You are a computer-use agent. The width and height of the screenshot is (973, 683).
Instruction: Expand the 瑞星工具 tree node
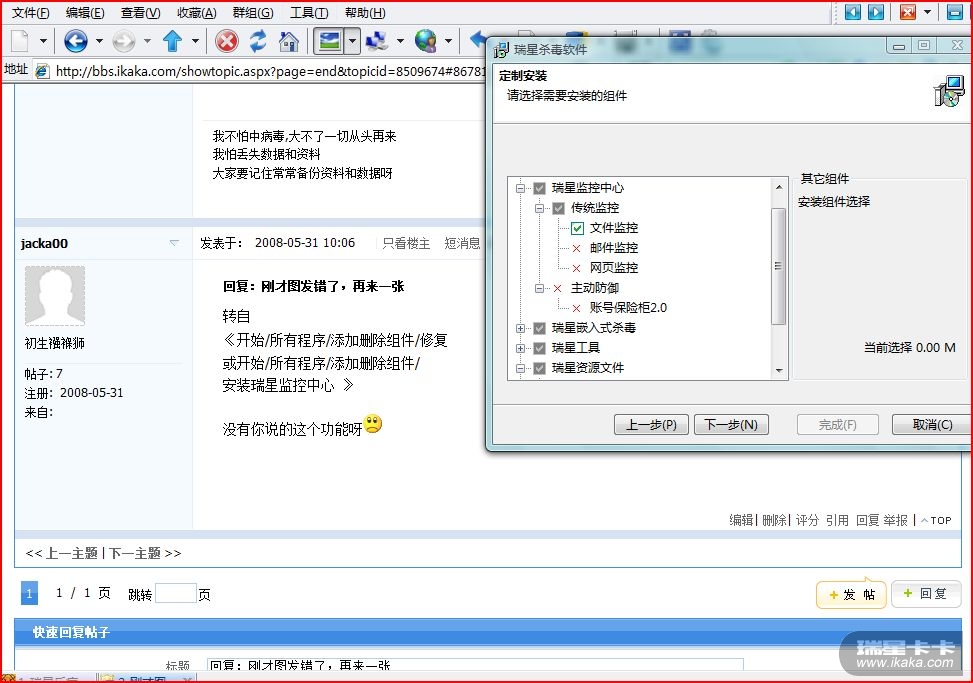(x=521, y=348)
